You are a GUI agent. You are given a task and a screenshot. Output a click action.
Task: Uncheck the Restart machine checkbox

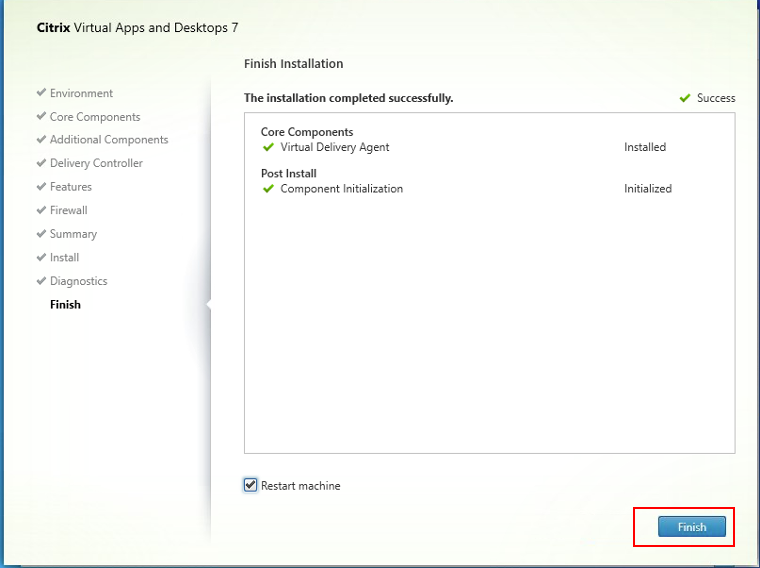click(250, 485)
